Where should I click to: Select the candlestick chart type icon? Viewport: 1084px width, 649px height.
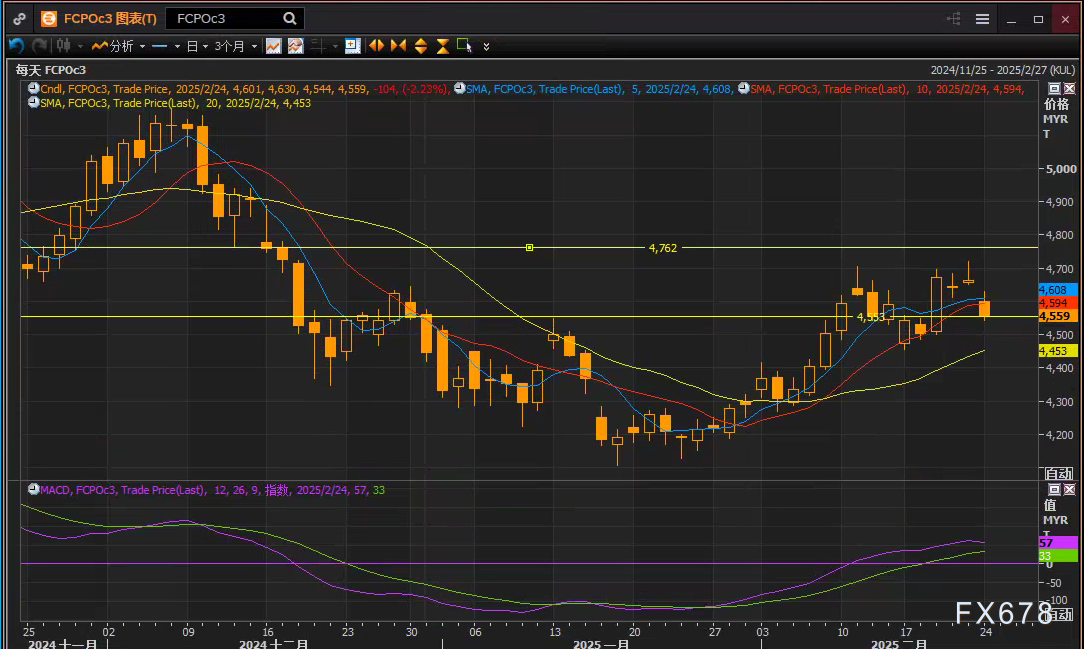pyautogui.click(x=64, y=45)
